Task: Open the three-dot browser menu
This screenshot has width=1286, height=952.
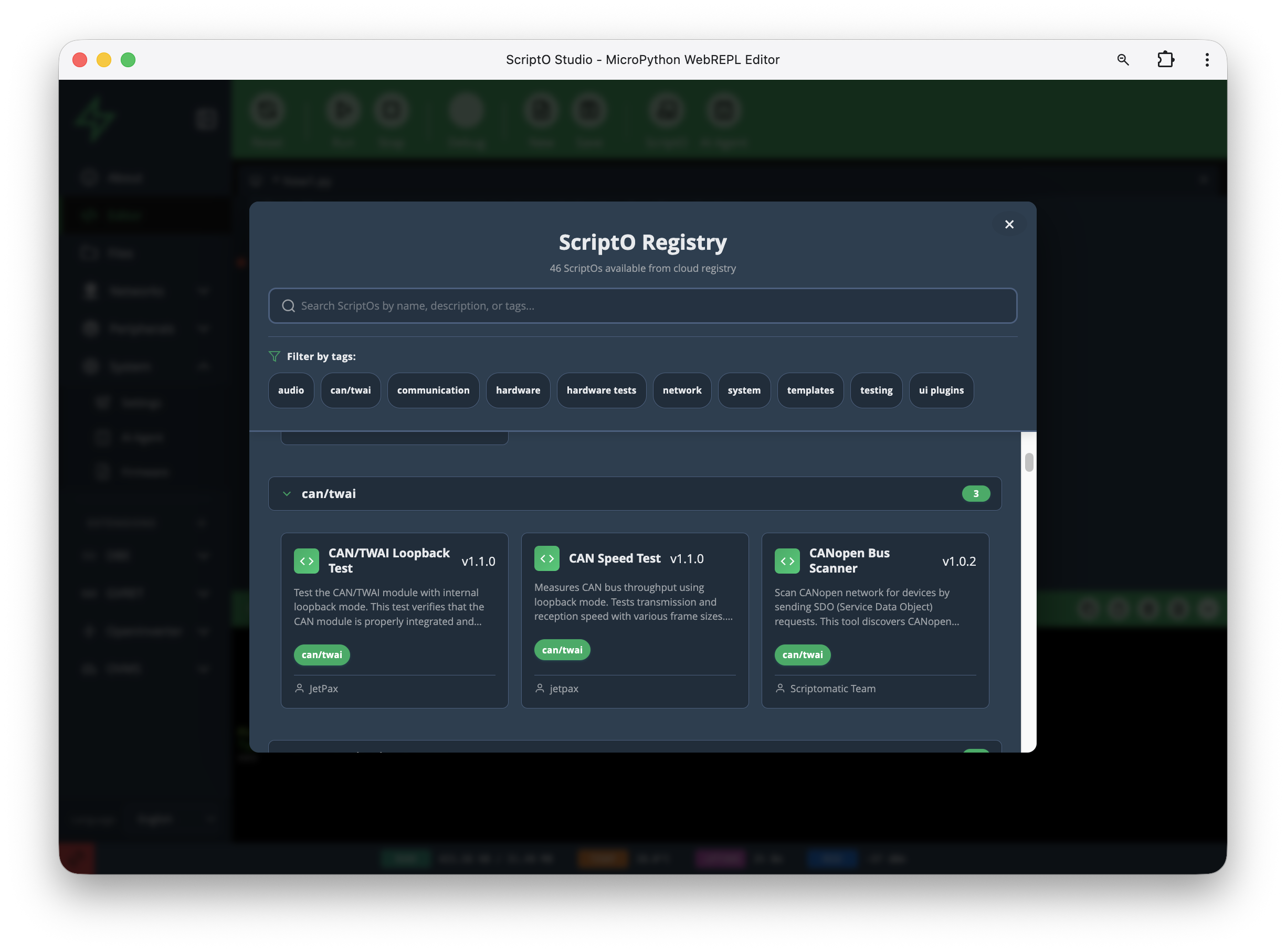Action: (1206, 59)
